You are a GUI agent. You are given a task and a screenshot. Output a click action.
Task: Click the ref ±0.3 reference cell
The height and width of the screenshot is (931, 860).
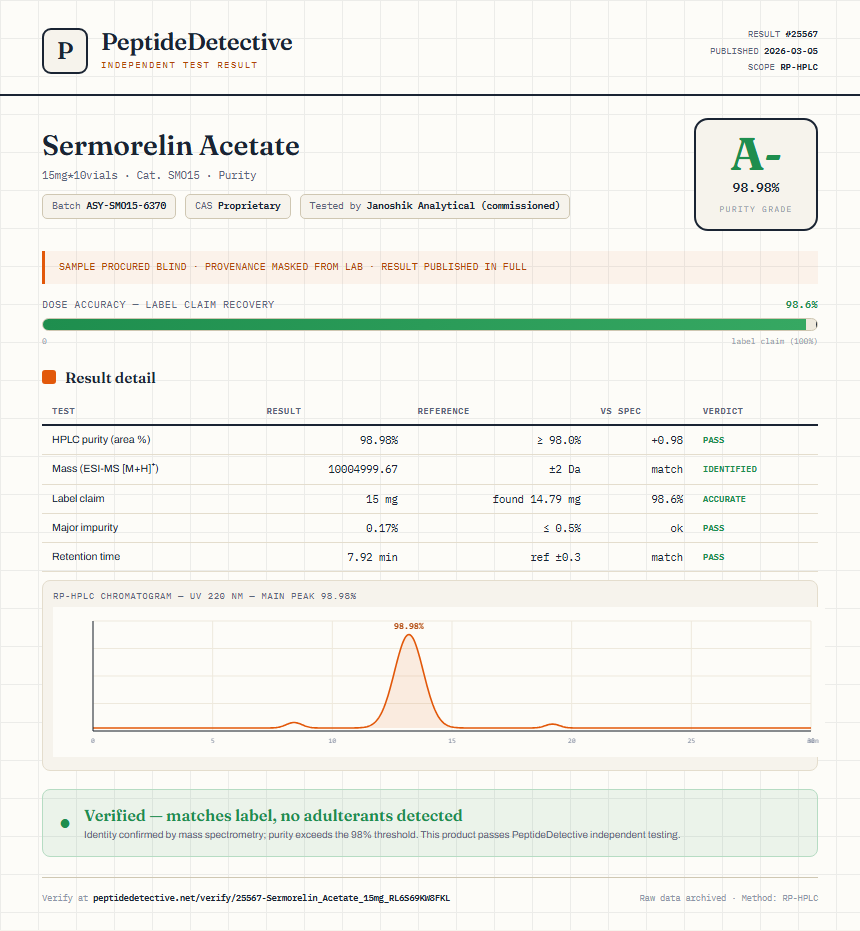[x=555, y=558]
